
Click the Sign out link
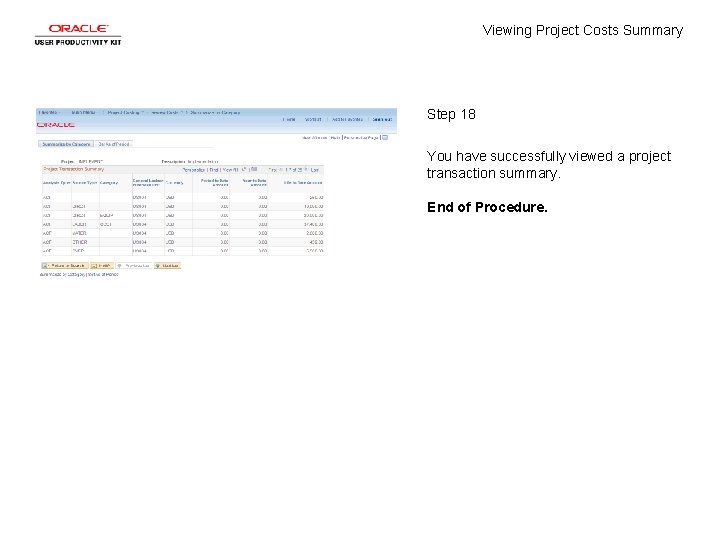382,119
